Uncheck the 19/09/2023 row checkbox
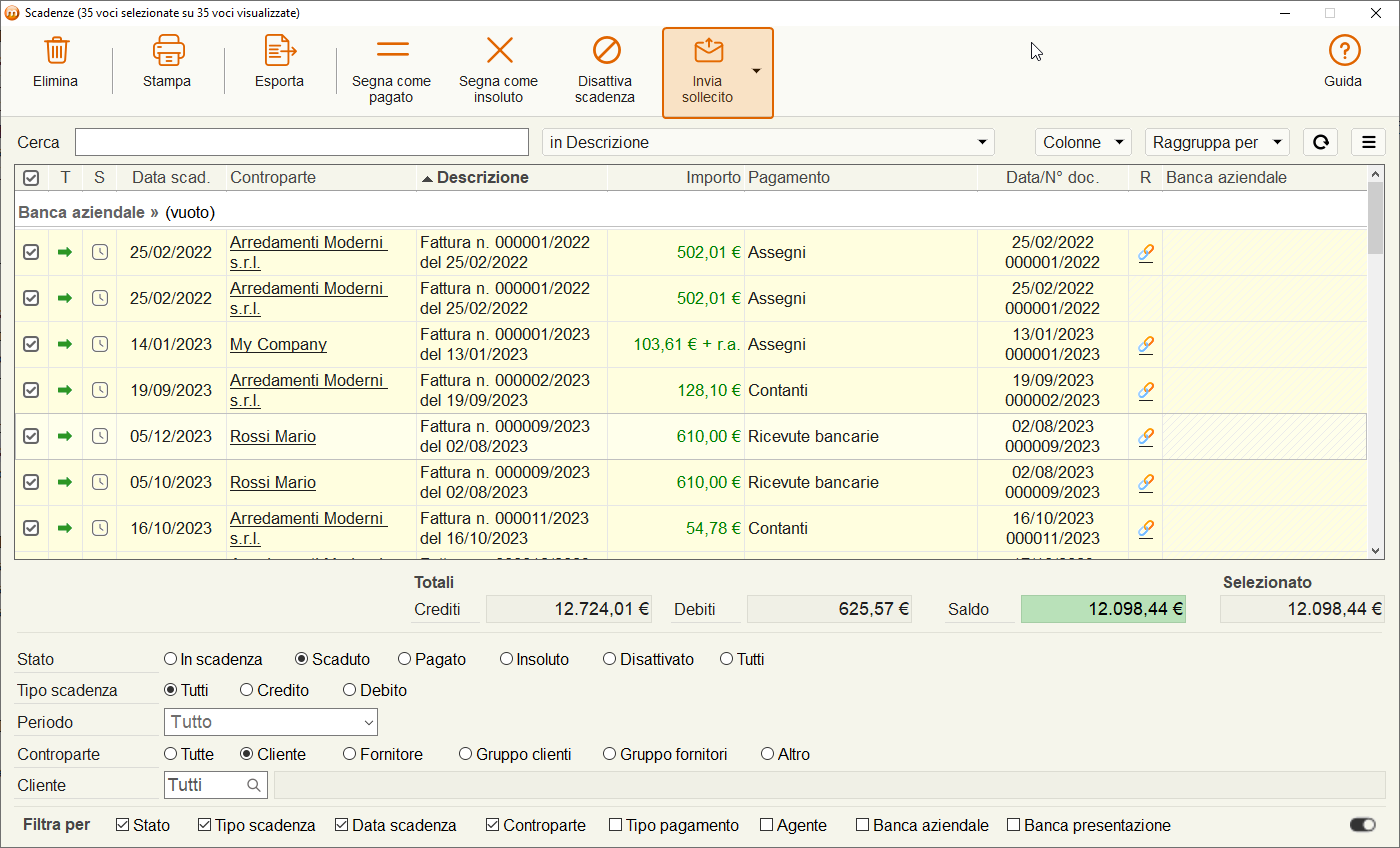 (31, 390)
